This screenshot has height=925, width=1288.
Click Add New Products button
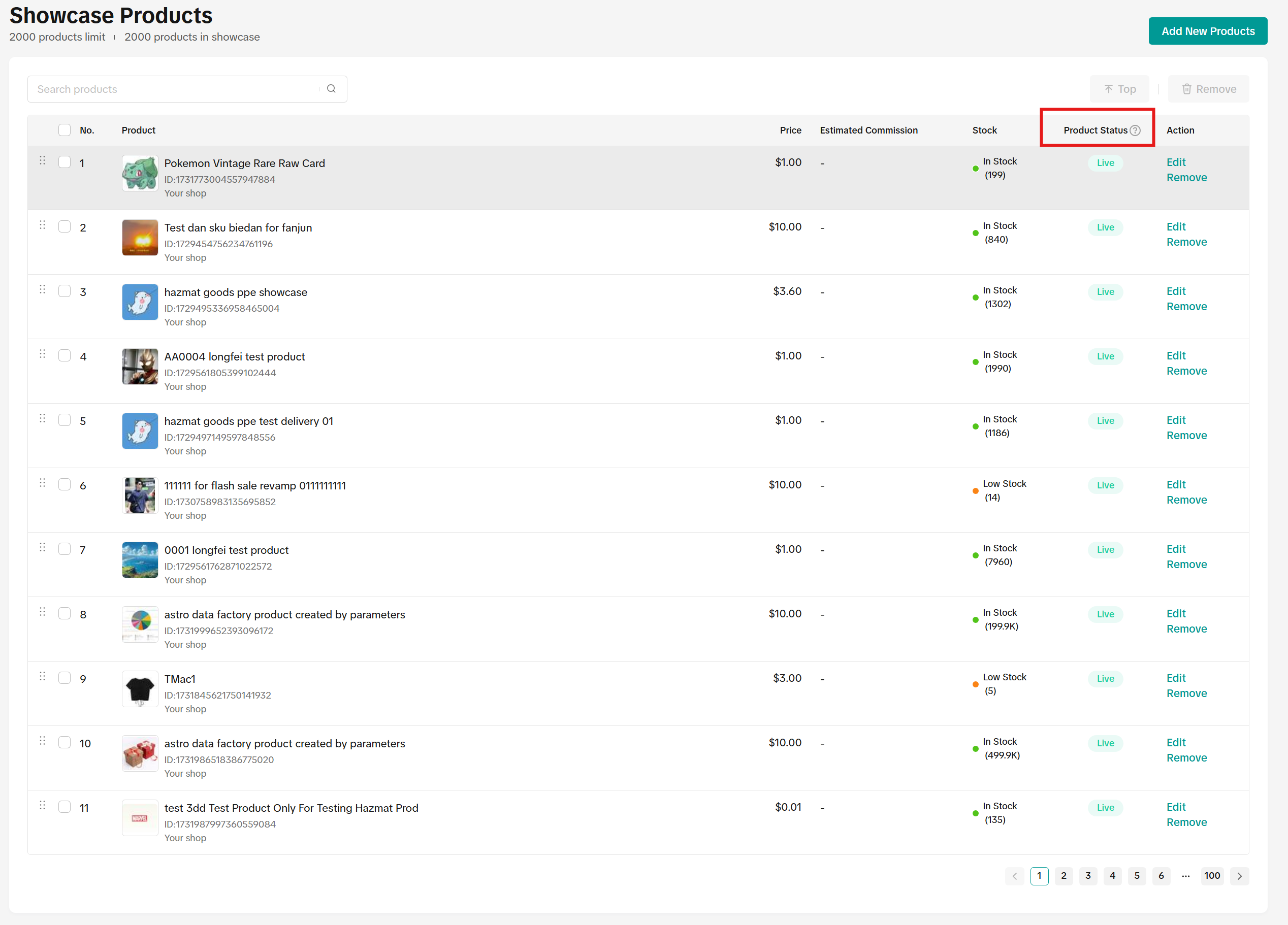coord(1207,31)
